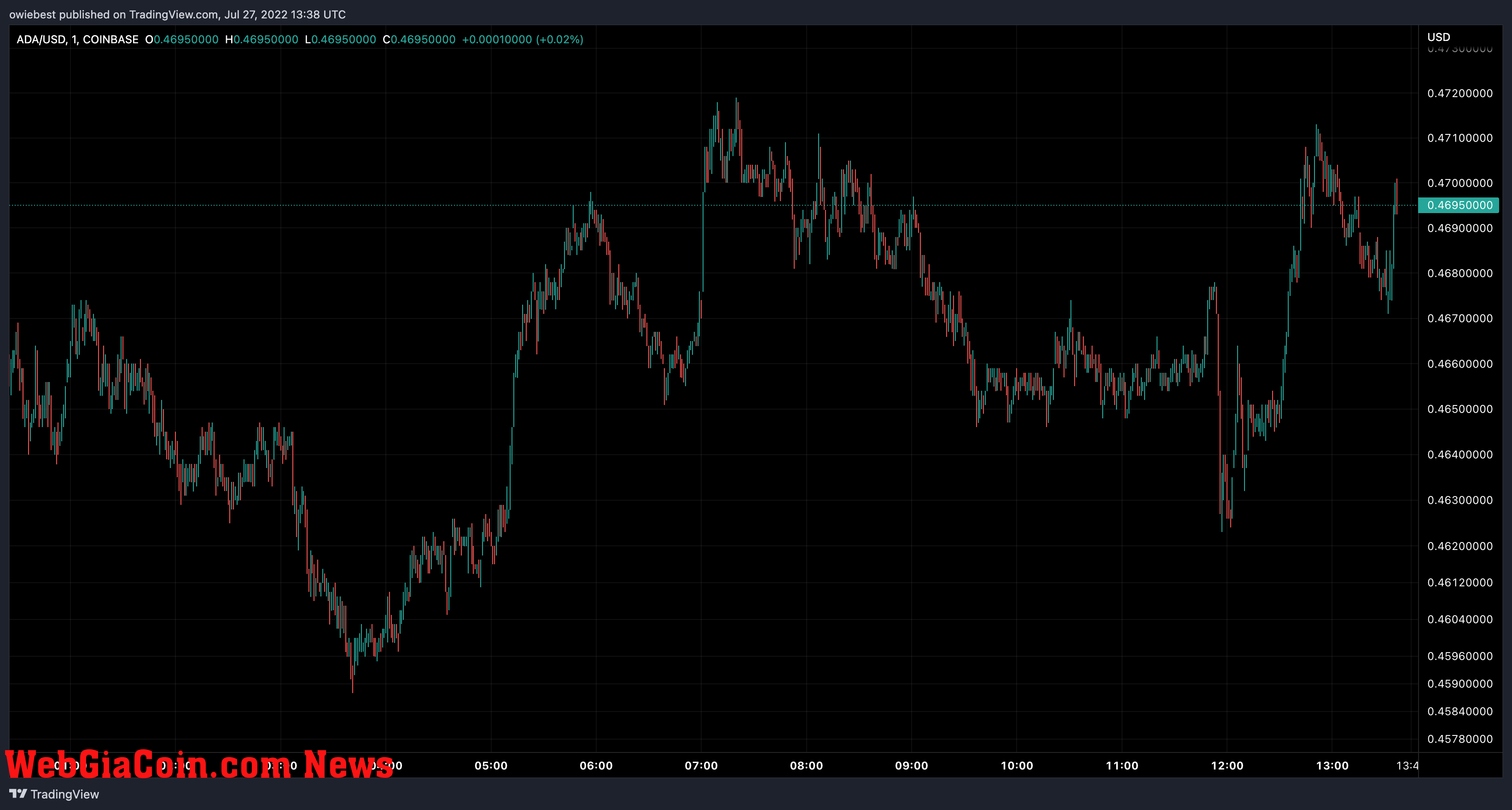
Task: Click the 08:00 time axis label
Action: pos(806,765)
